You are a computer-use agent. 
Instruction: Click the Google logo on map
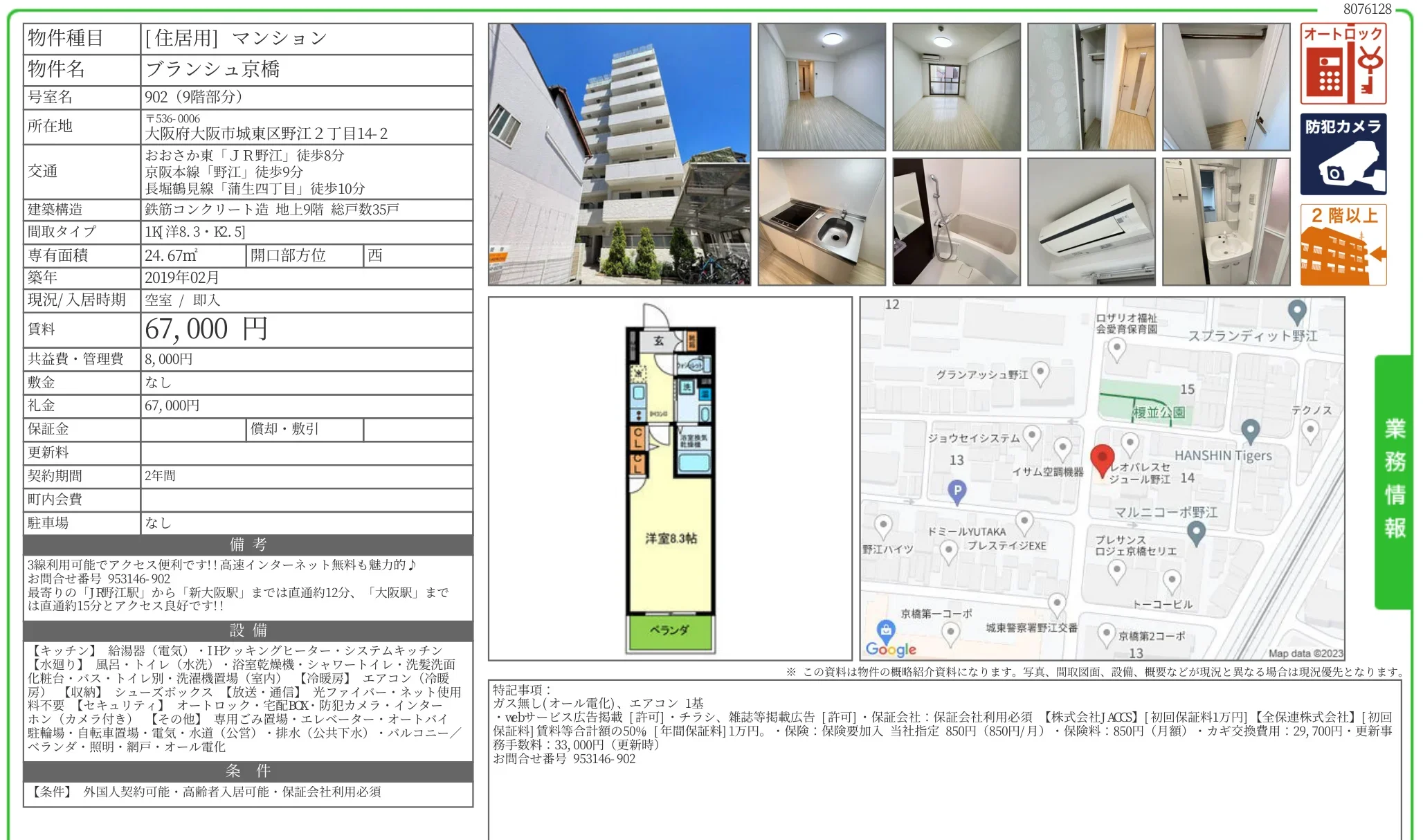[891, 649]
